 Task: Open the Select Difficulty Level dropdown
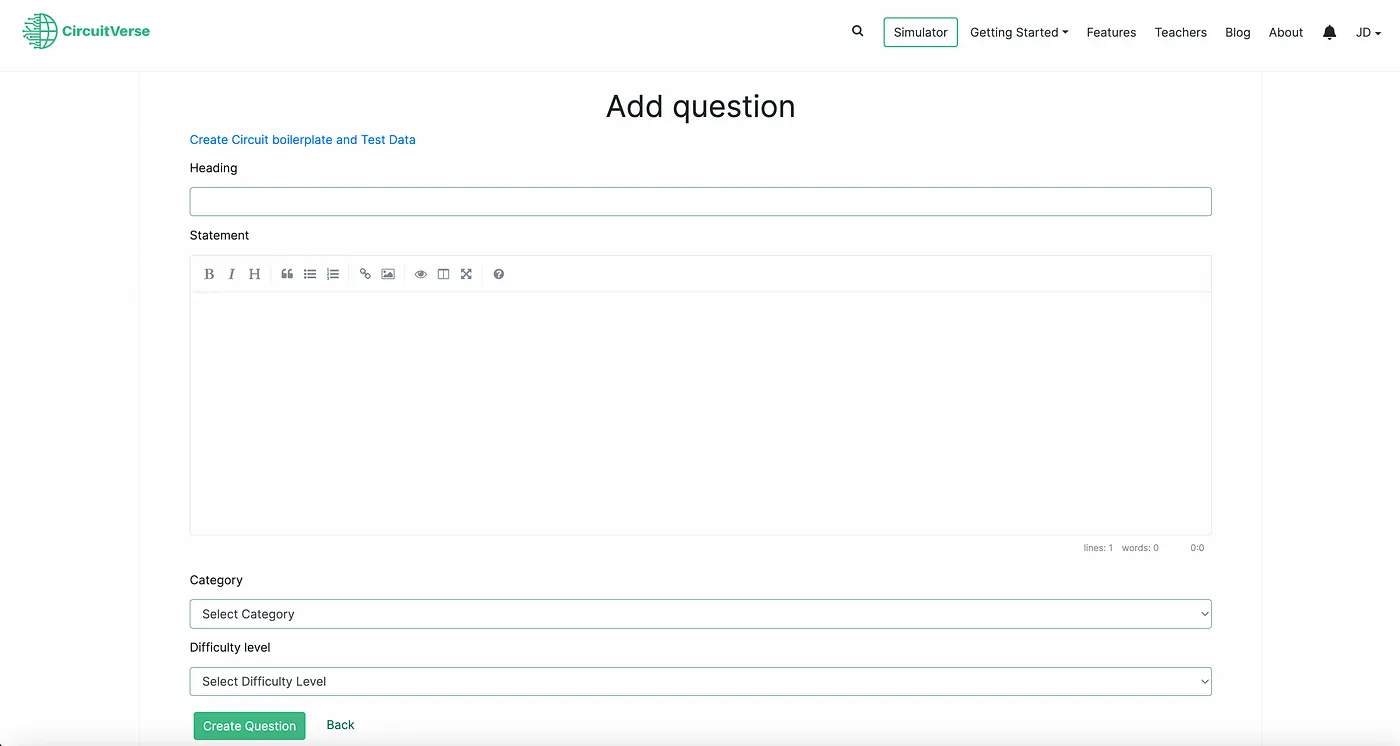coord(700,681)
